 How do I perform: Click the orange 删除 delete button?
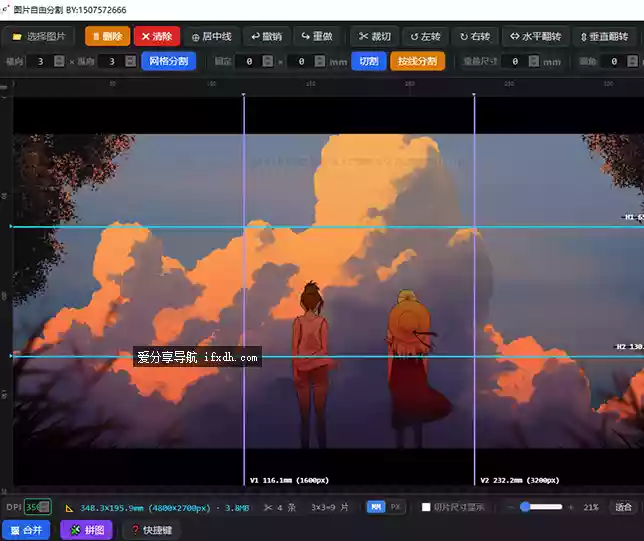(x=107, y=37)
